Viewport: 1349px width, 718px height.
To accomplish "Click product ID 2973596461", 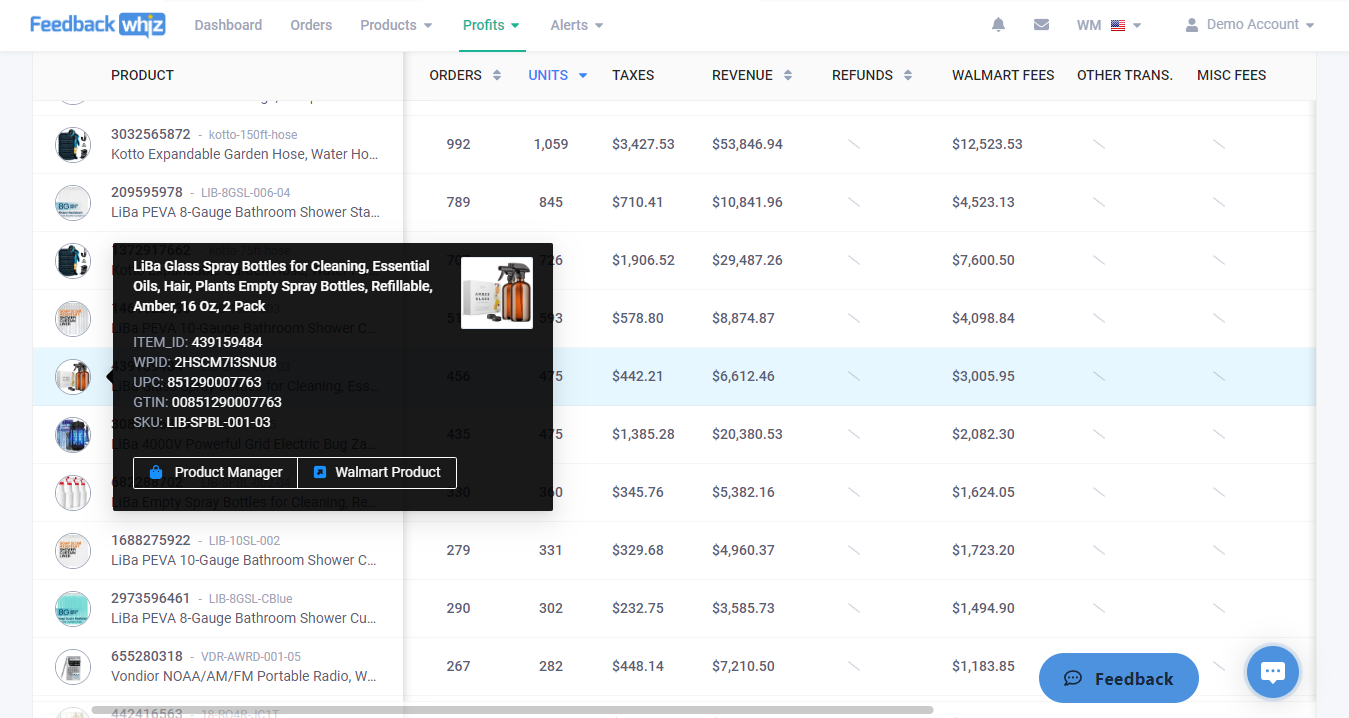I will click(151, 598).
